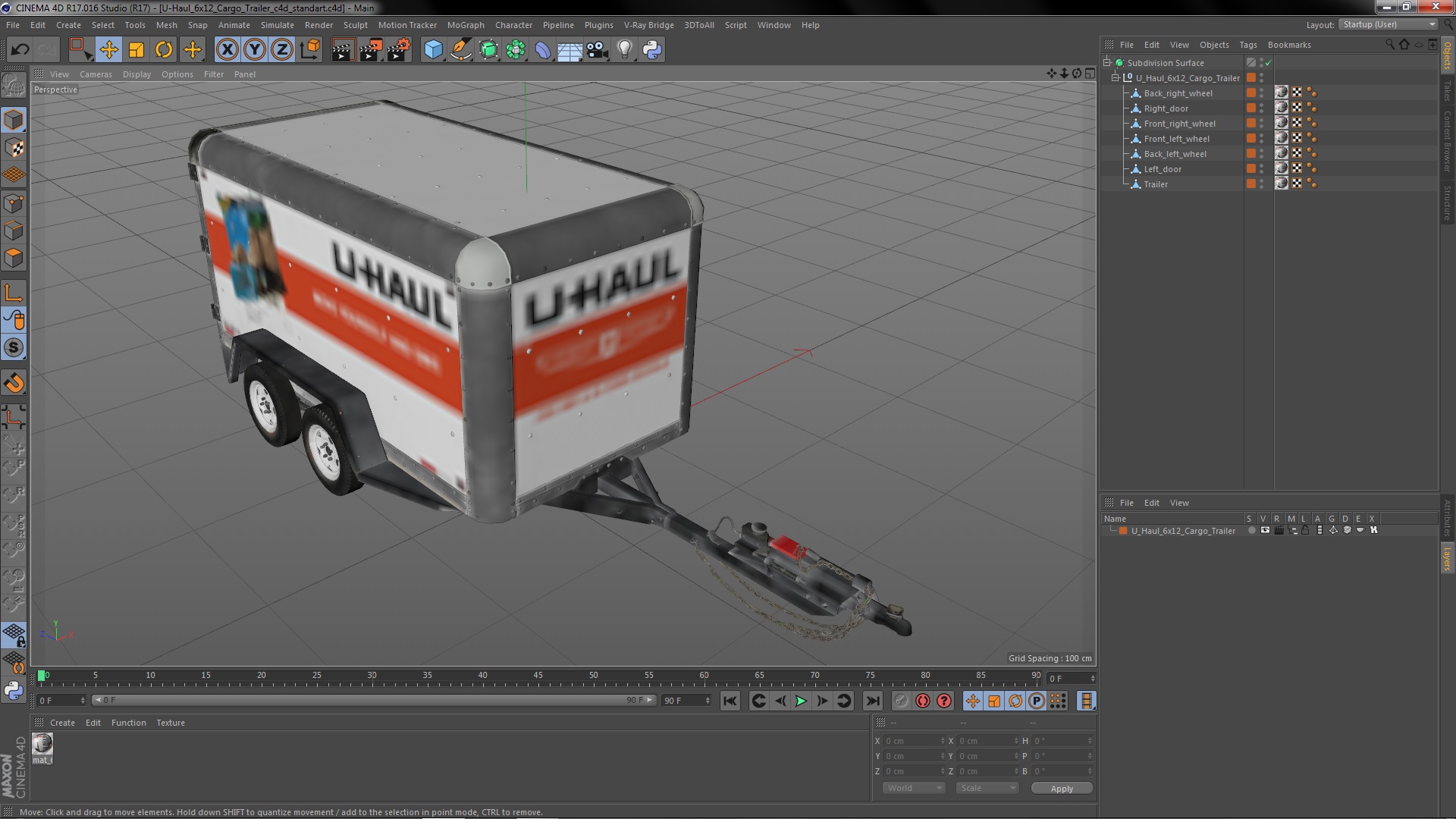This screenshot has height=819, width=1456.
Task: Click the layer color swatch of U_Haul_6x12_Cargo_Trailer
Action: (x=1123, y=531)
